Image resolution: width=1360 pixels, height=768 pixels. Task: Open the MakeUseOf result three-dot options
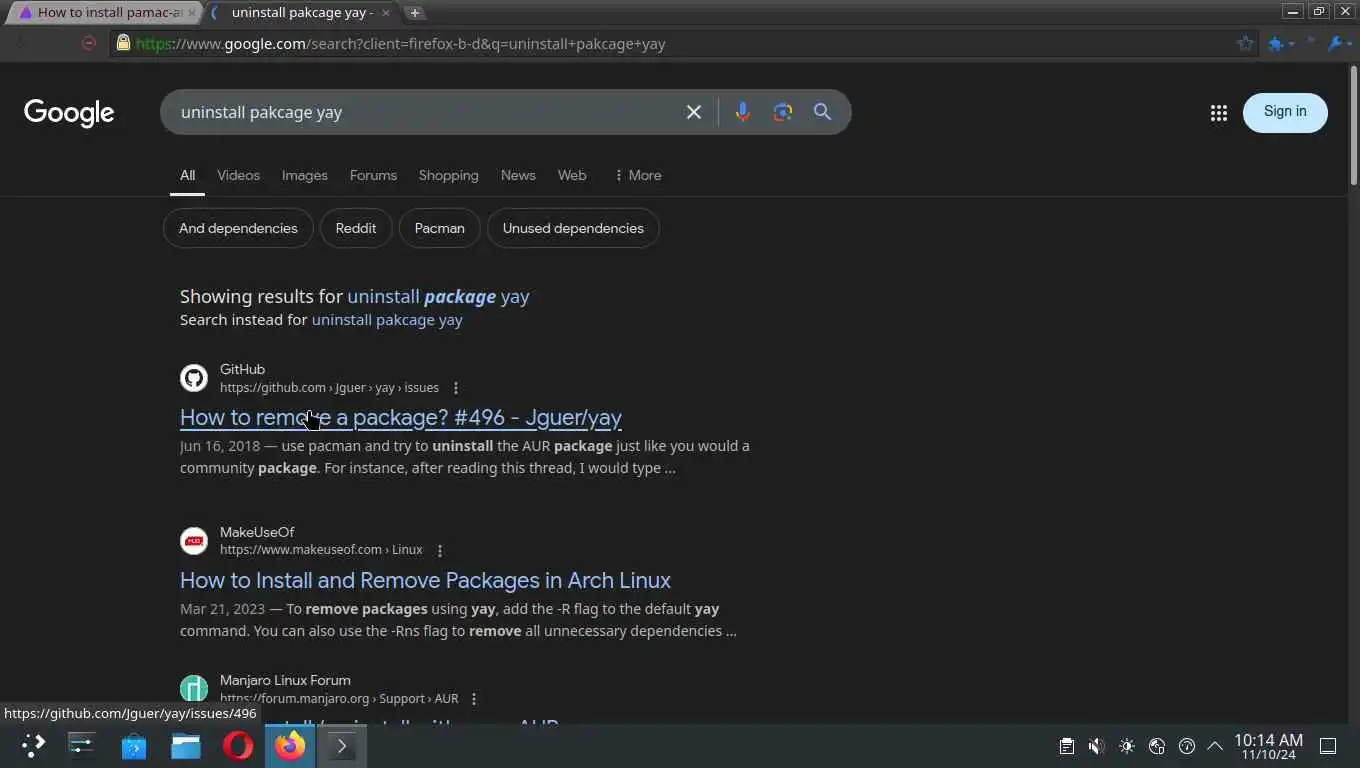pyautogui.click(x=440, y=550)
